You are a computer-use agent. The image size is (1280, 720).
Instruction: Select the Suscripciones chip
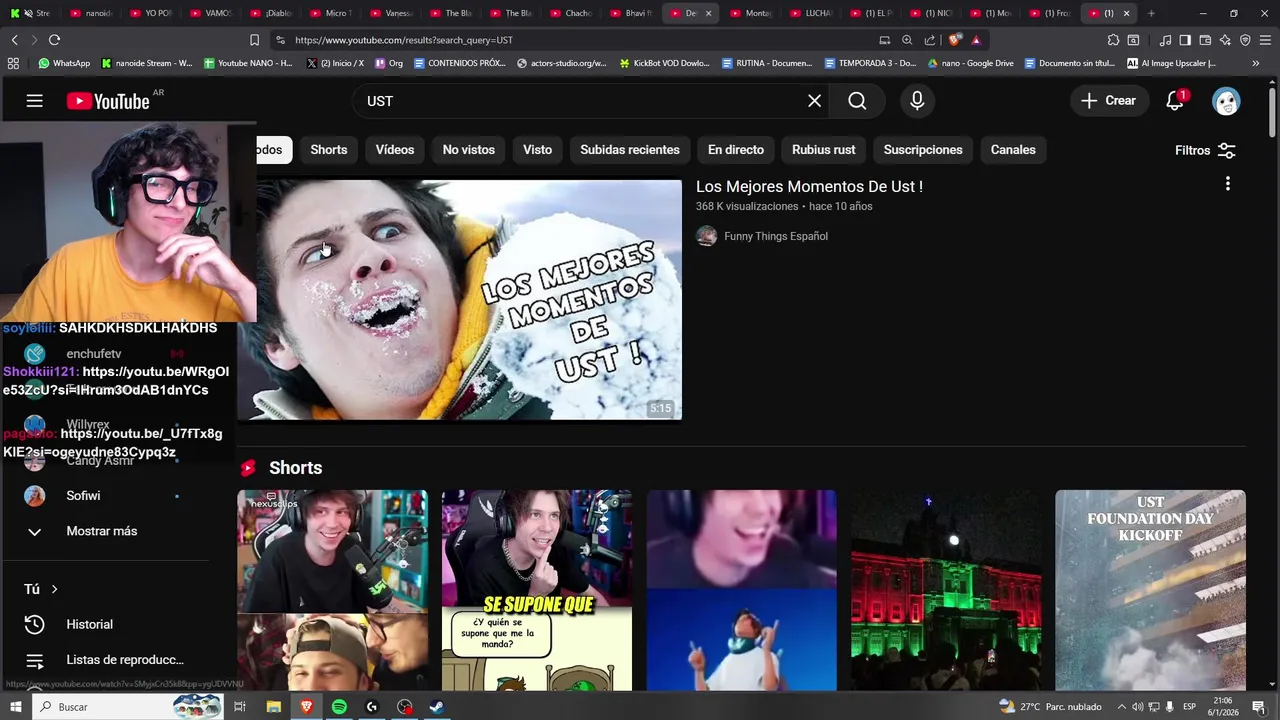coord(923,150)
